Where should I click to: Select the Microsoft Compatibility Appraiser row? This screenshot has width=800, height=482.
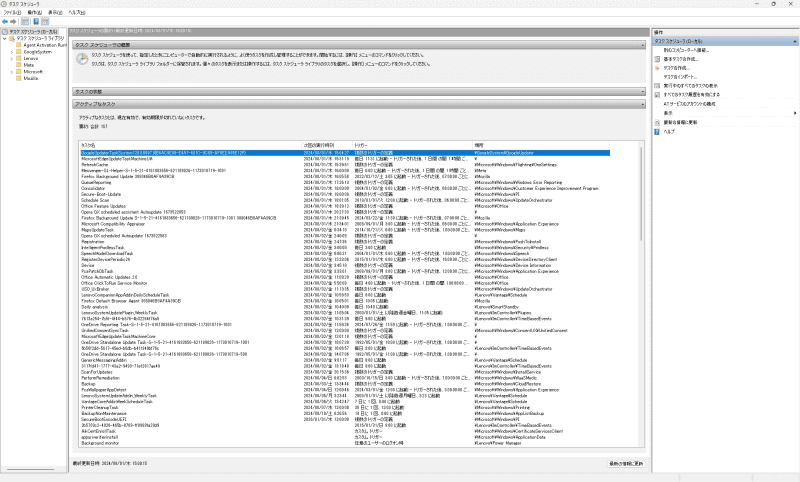[x=345, y=224]
